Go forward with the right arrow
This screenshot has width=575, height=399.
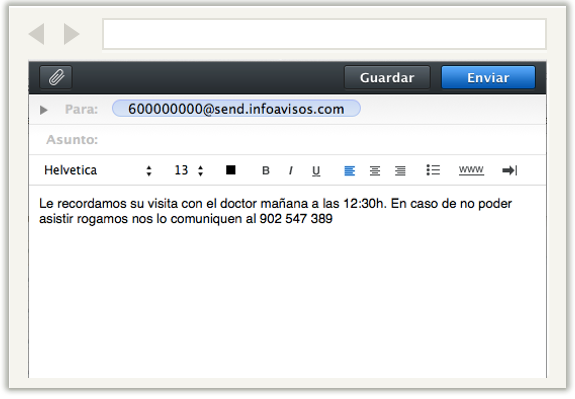click(72, 34)
